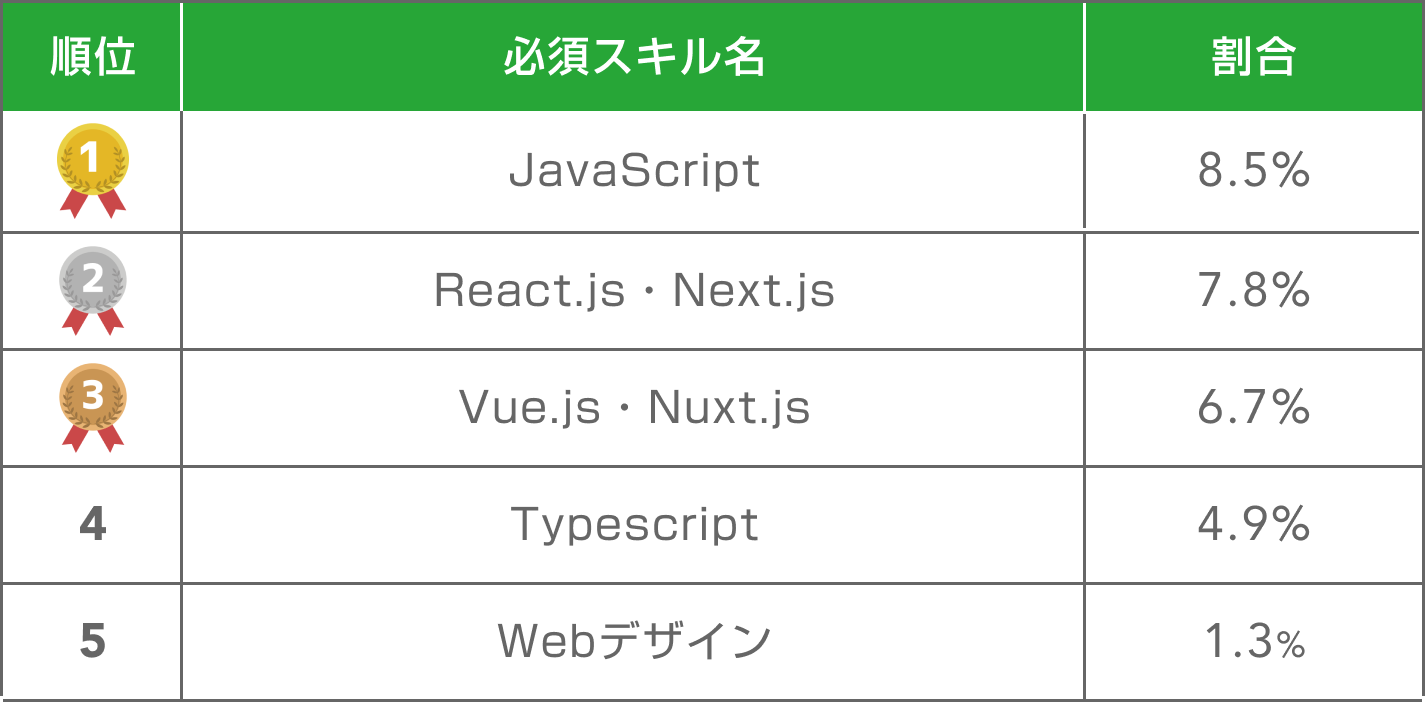Image resolution: width=1425 pixels, height=702 pixels.
Task: Select the 必須スキル名 column header
Action: coord(633,58)
